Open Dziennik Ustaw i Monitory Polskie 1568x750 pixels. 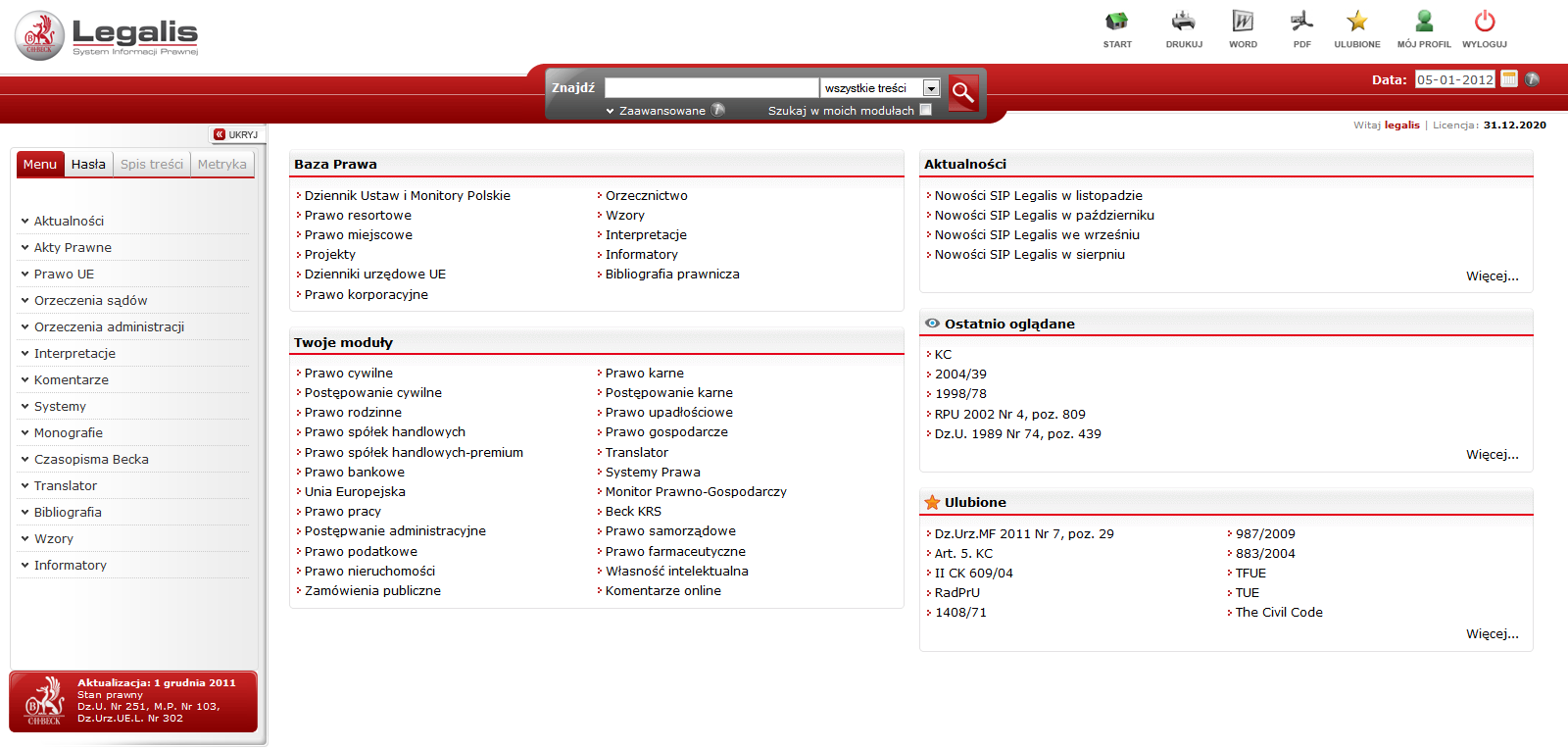click(407, 196)
